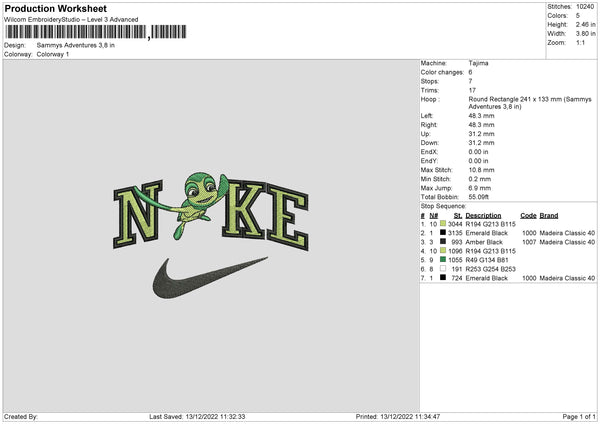
Task: Select the Trims value "17"
Action: click(x=472, y=90)
